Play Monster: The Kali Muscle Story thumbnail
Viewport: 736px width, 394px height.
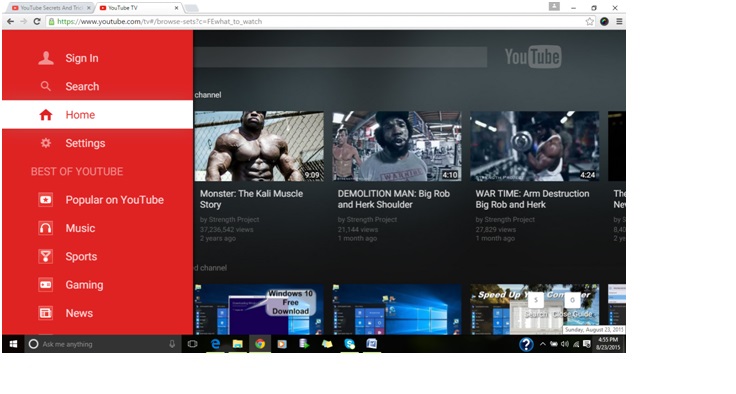click(x=259, y=146)
